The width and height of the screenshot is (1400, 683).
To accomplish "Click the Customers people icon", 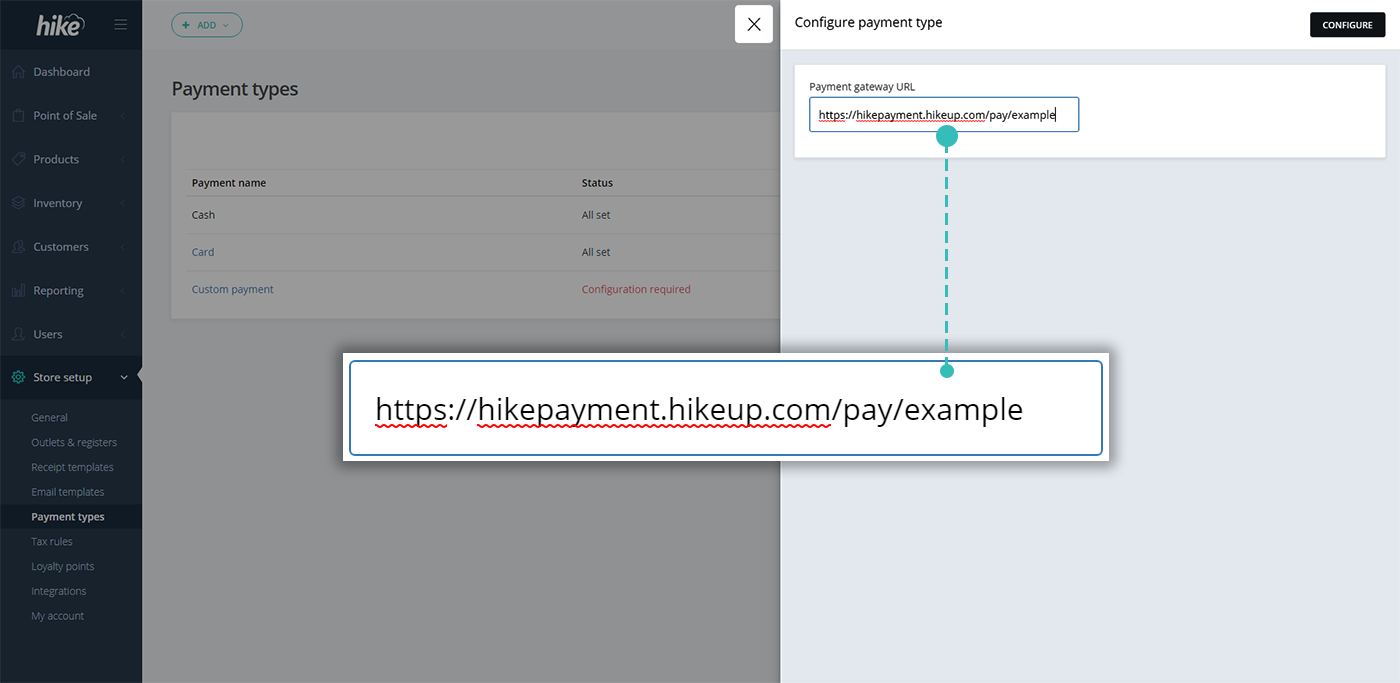I will click(18, 247).
